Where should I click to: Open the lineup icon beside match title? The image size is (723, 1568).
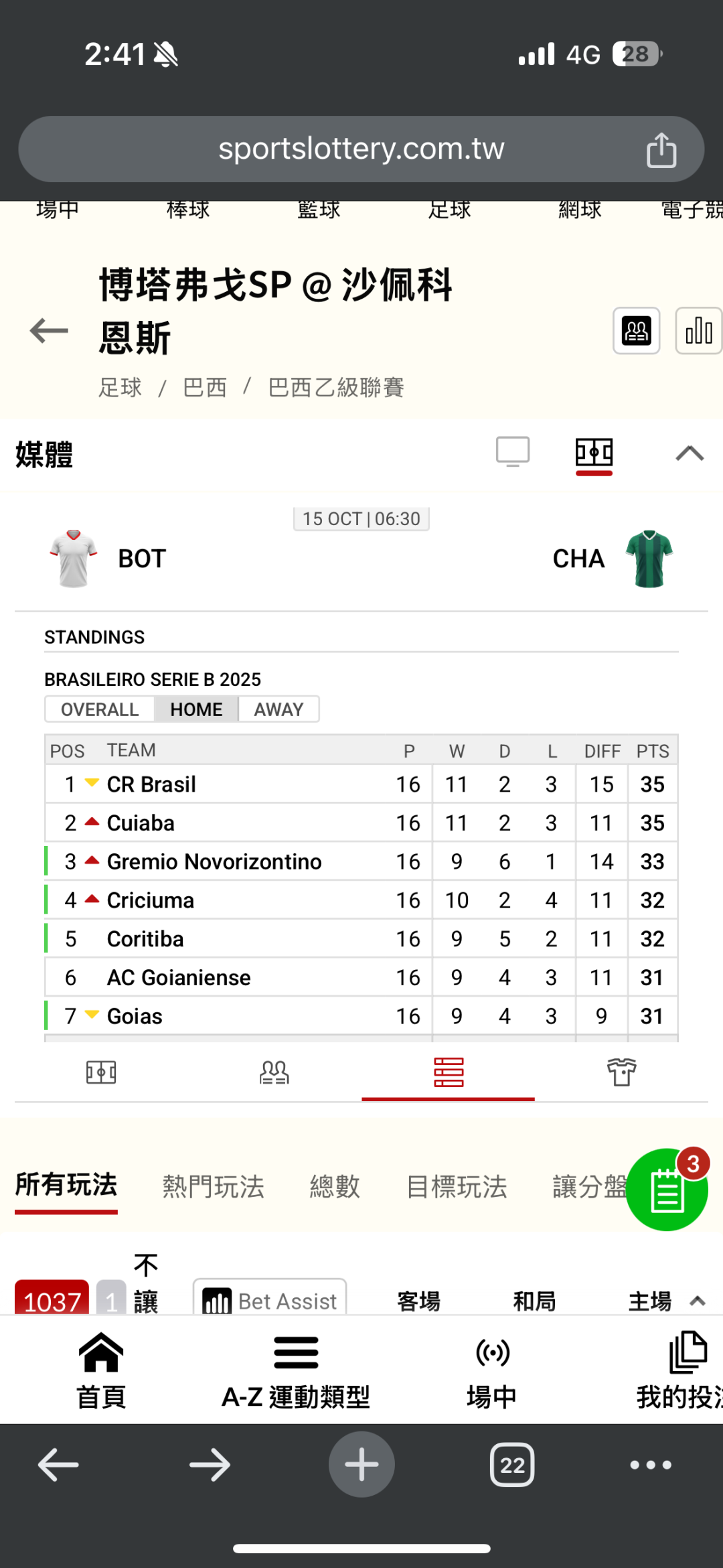click(636, 331)
